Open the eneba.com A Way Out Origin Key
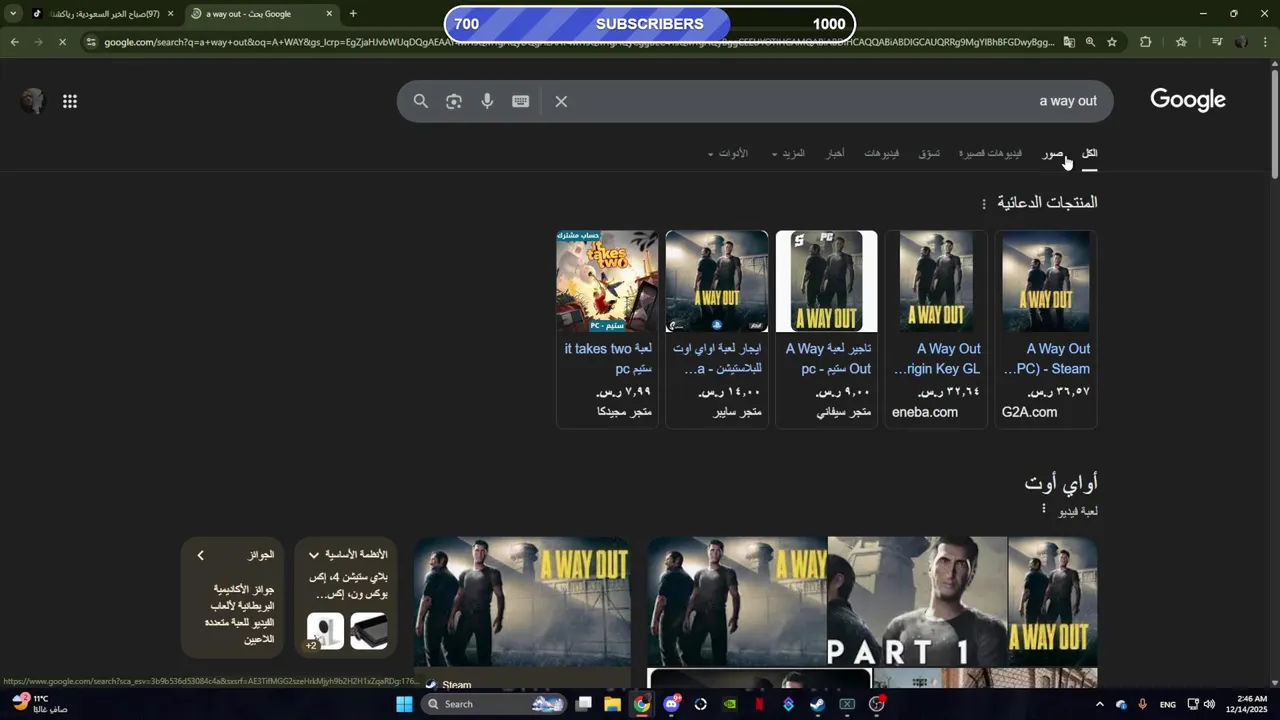 click(936, 329)
